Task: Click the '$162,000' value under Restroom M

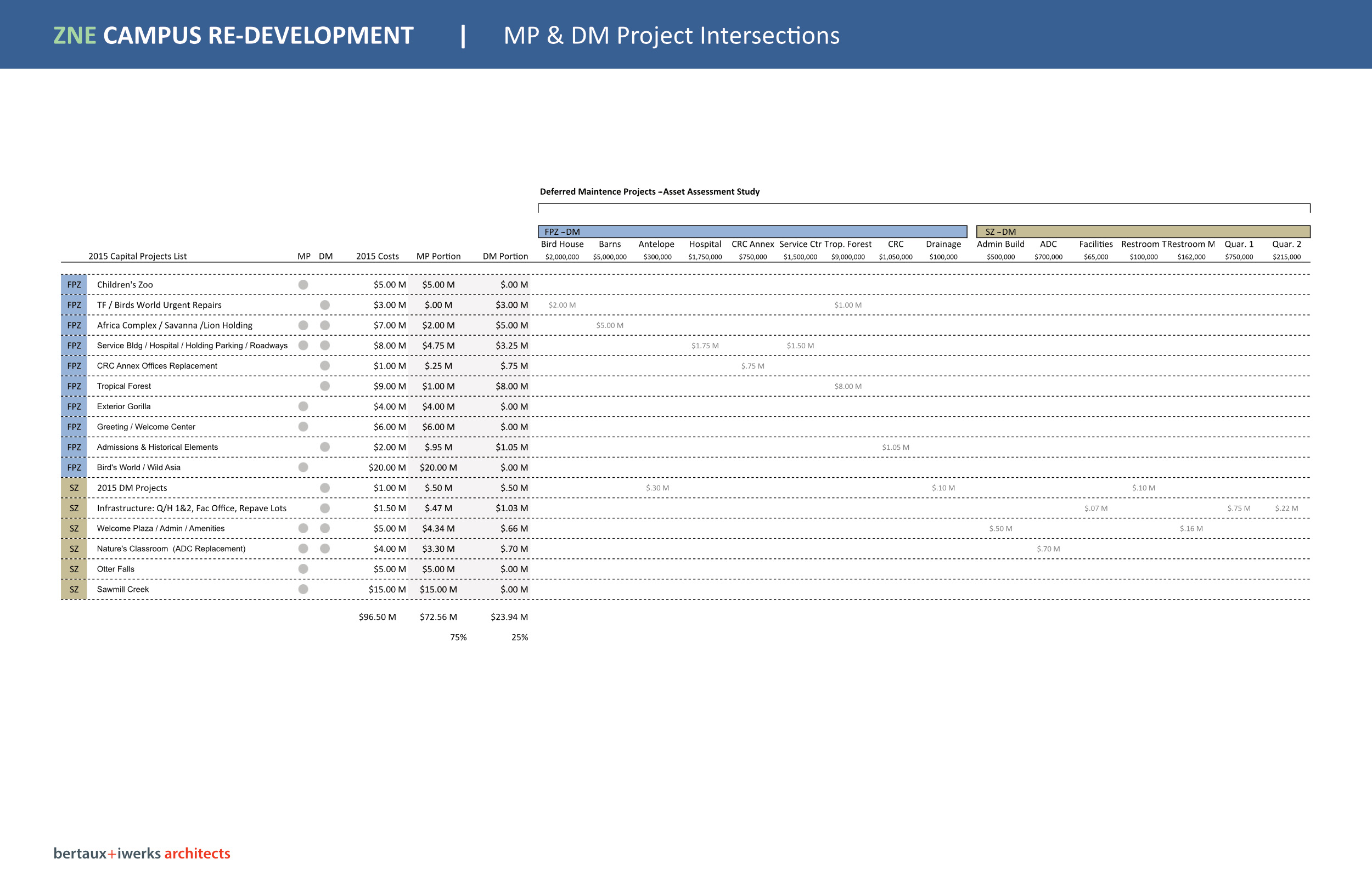Action: (1191, 257)
